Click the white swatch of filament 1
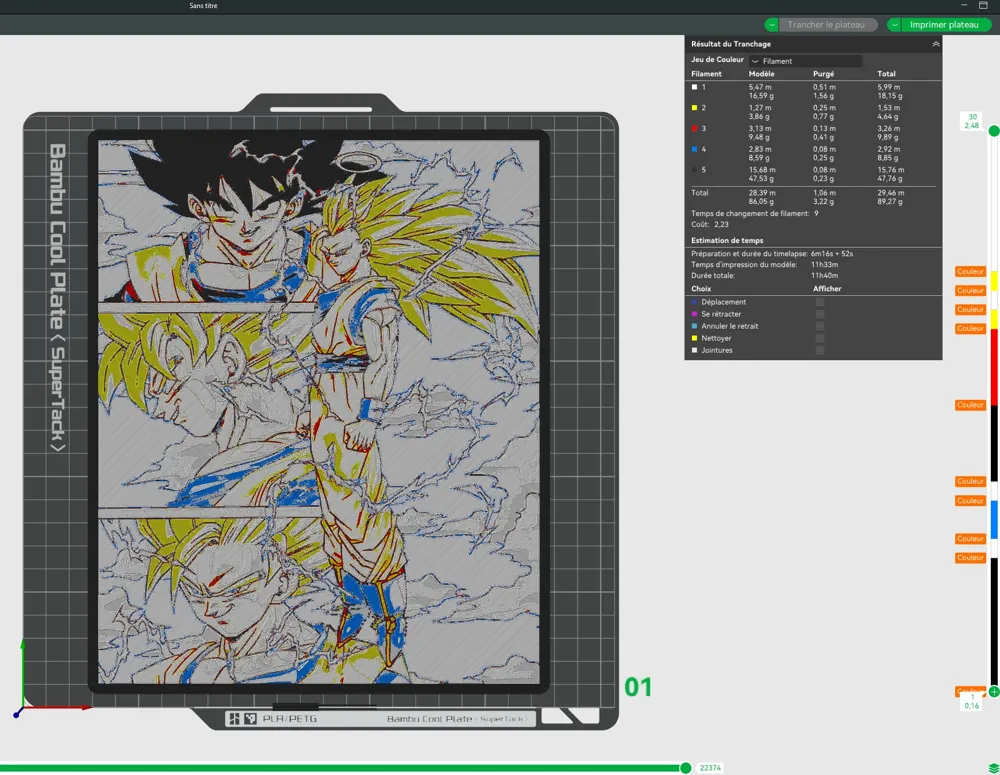This screenshot has height=775, width=1000. click(x=695, y=87)
